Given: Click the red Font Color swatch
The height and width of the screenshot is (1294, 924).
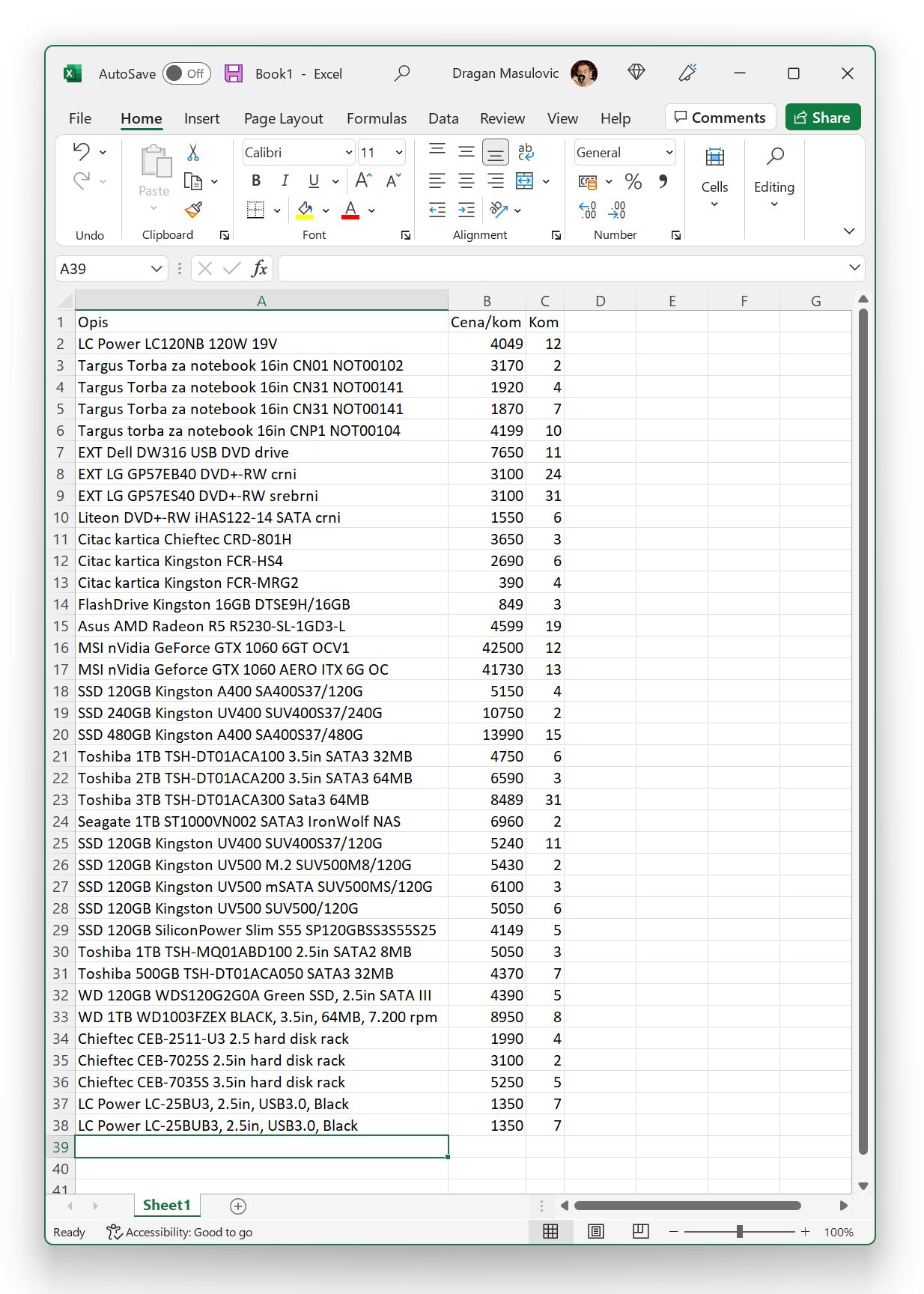Looking at the screenshot, I should [350, 210].
